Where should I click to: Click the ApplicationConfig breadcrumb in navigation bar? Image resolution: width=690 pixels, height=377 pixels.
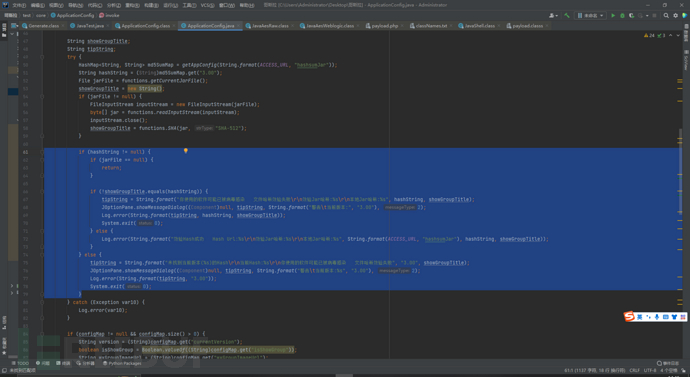tap(72, 15)
